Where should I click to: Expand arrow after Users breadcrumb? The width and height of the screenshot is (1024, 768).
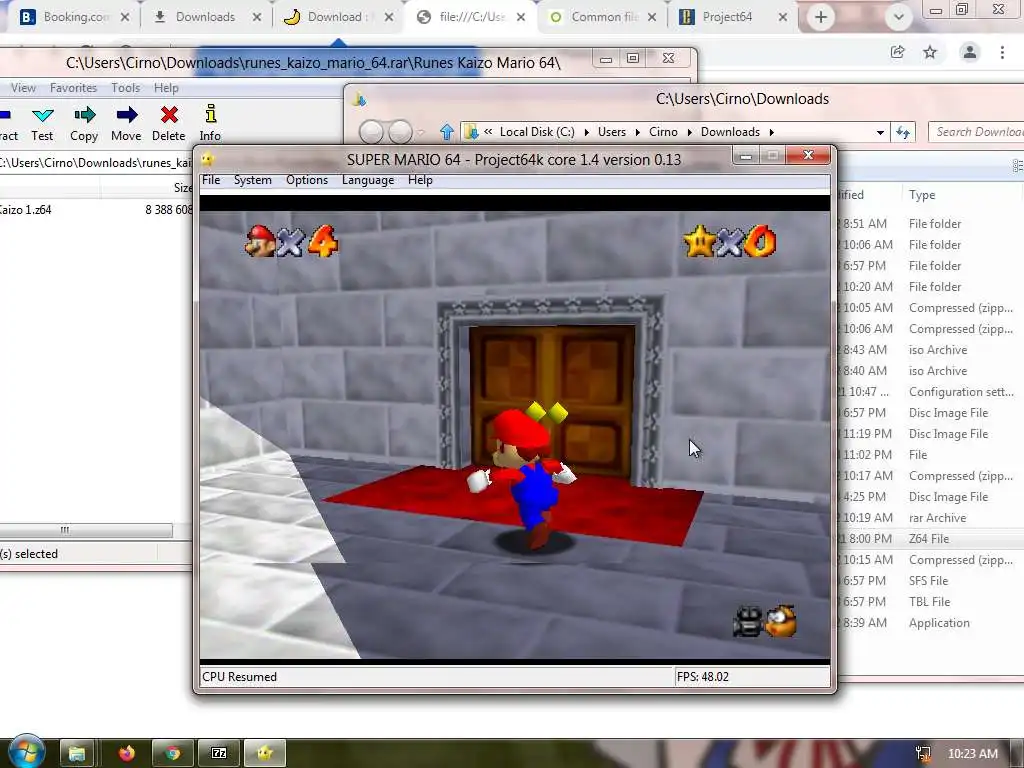point(637,133)
